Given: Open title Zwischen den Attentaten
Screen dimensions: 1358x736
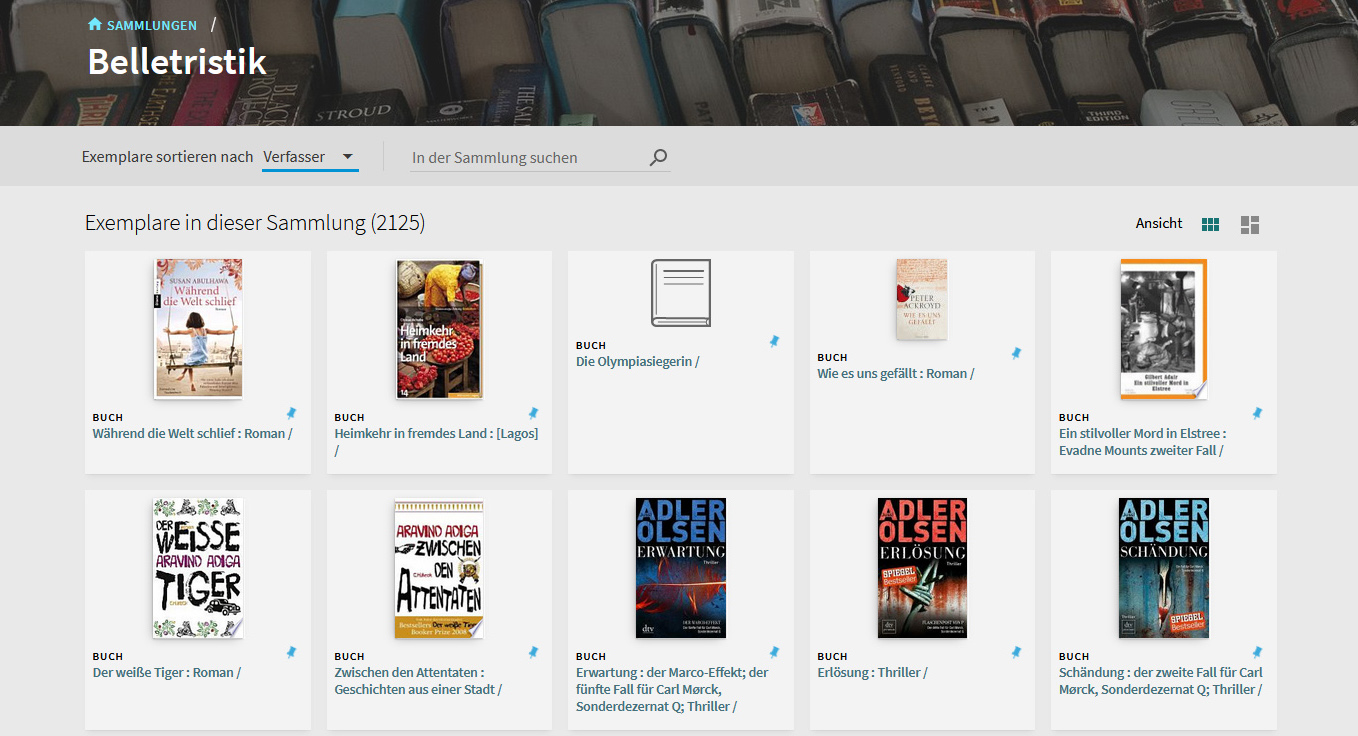Looking at the screenshot, I should [x=418, y=681].
